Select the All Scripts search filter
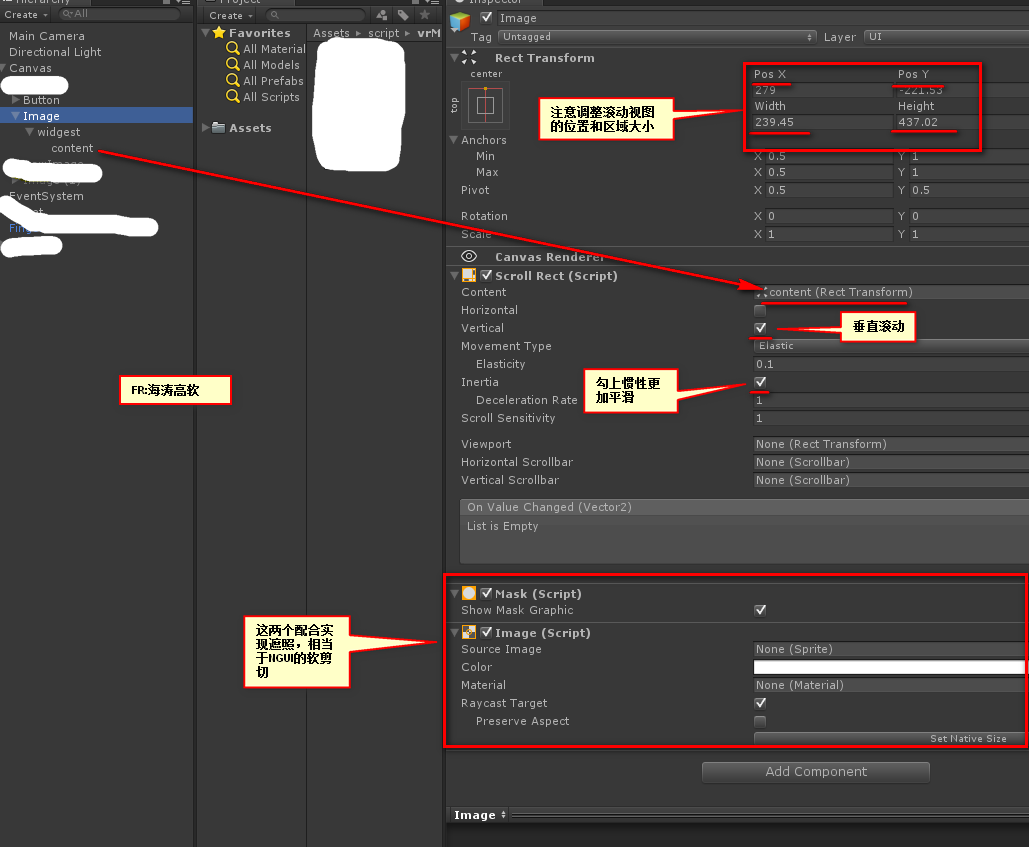1029x847 pixels. coord(263,96)
